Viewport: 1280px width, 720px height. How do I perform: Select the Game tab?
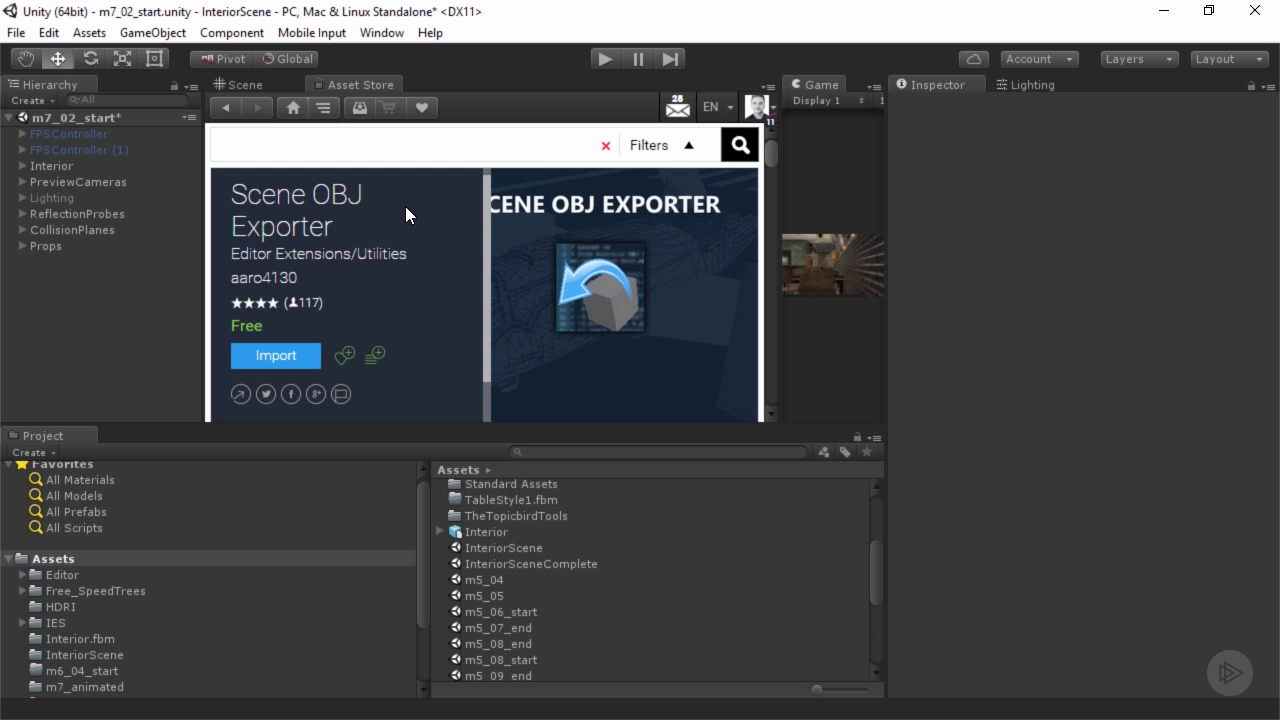(815, 85)
